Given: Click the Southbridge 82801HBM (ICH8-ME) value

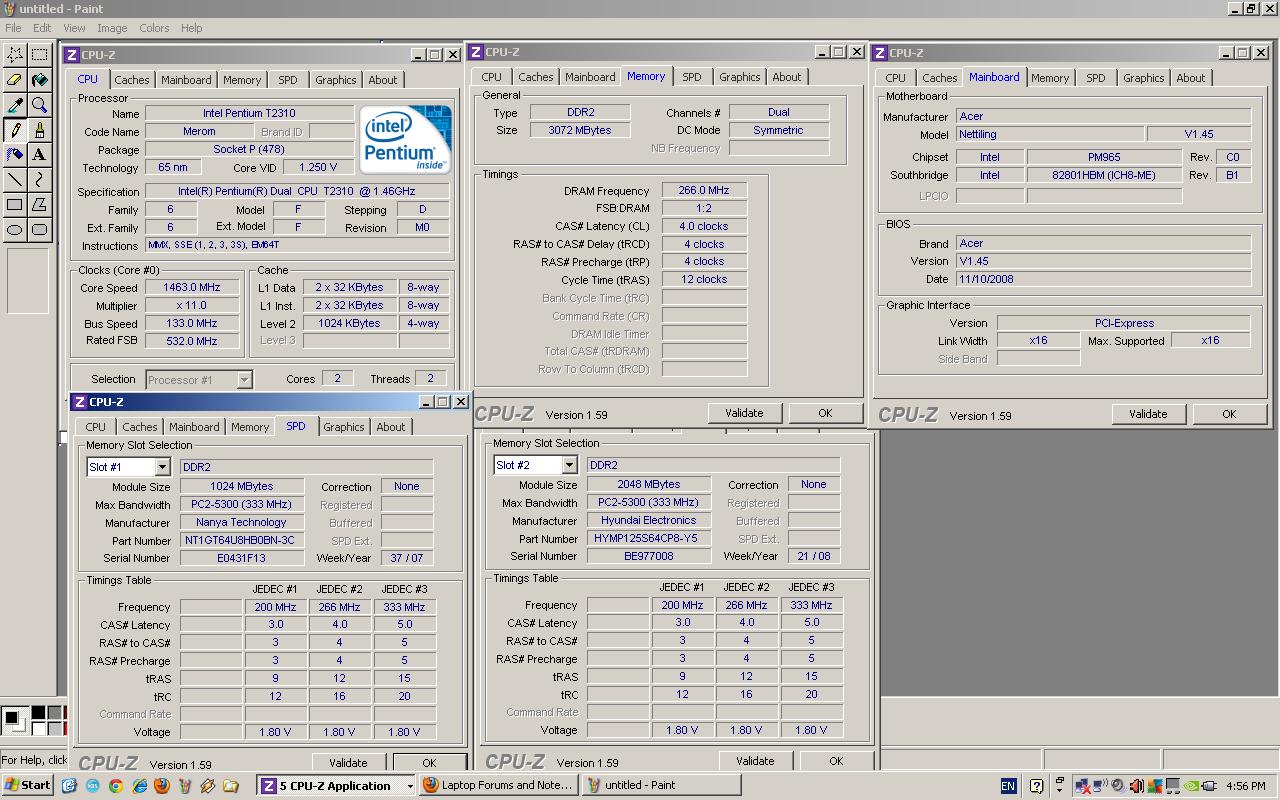Looking at the screenshot, I should pyautogui.click(x=1104, y=176).
